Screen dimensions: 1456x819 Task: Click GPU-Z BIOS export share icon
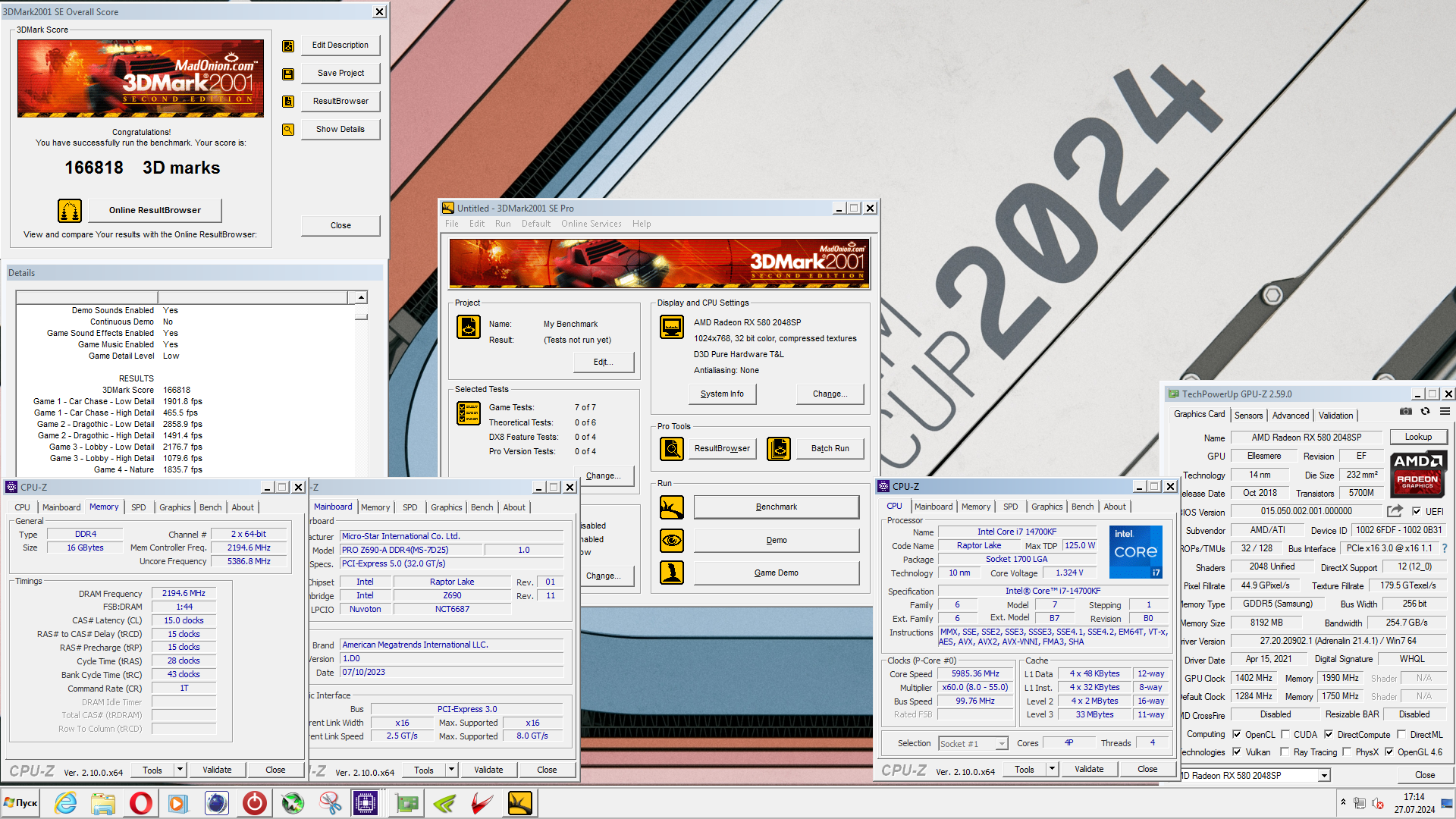[1395, 512]
